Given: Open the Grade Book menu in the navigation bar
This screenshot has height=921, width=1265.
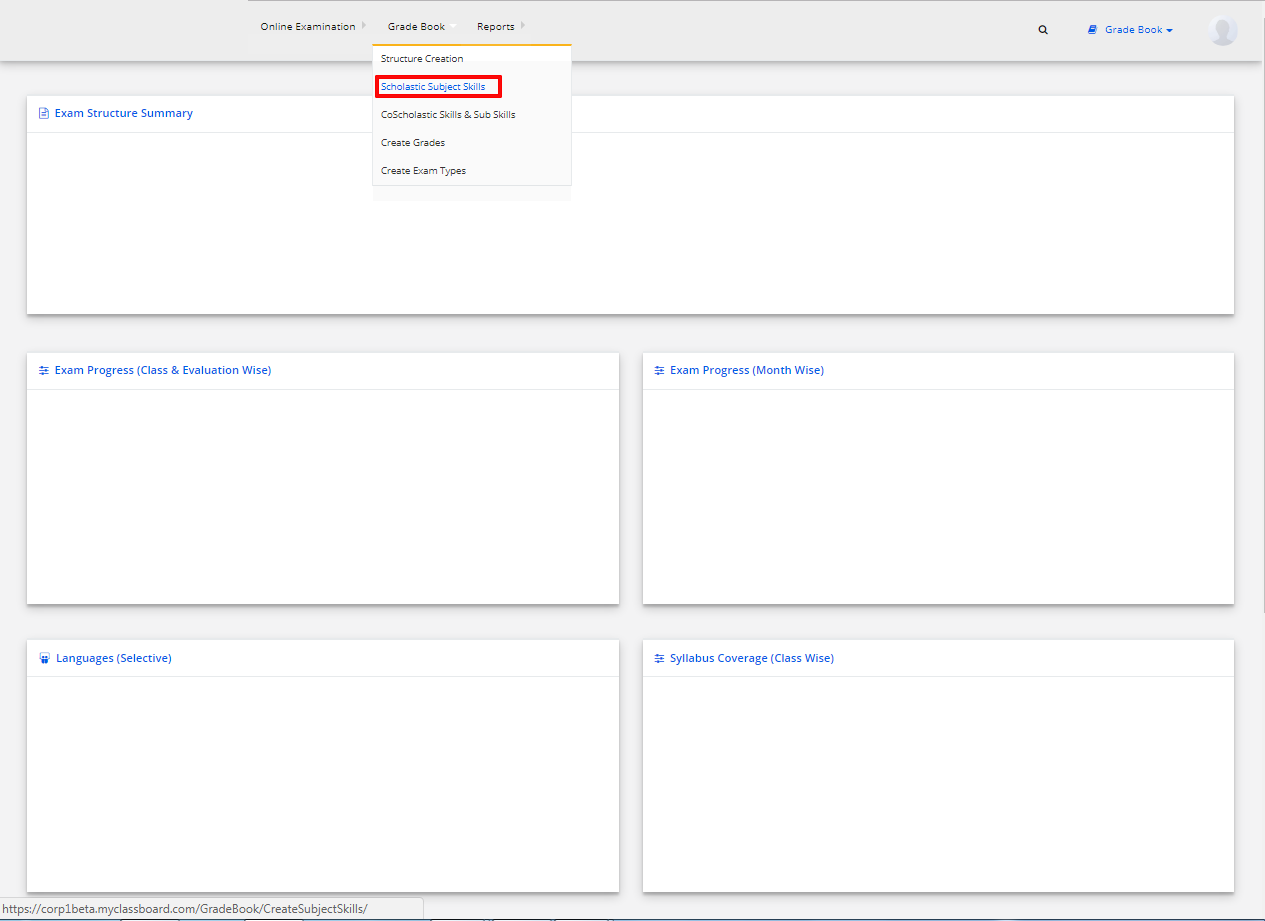Looking at the screenshot, I should tap(416, 27).
